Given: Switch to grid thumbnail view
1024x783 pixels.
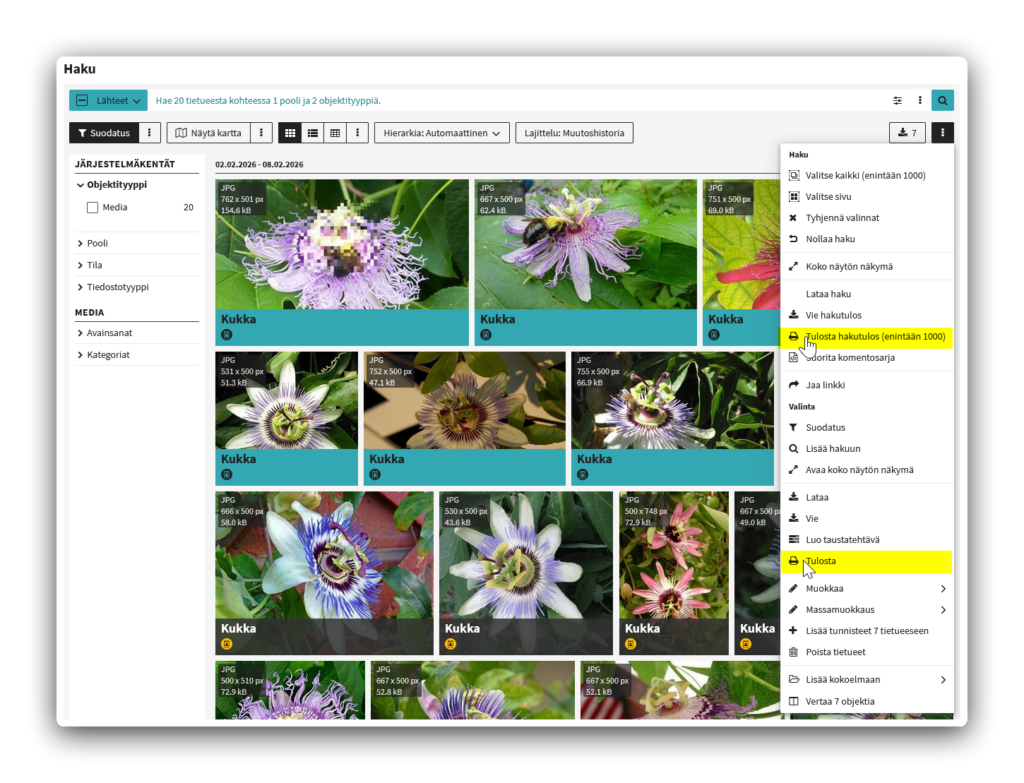Looking at the screenshot, I should pos(289,133).
